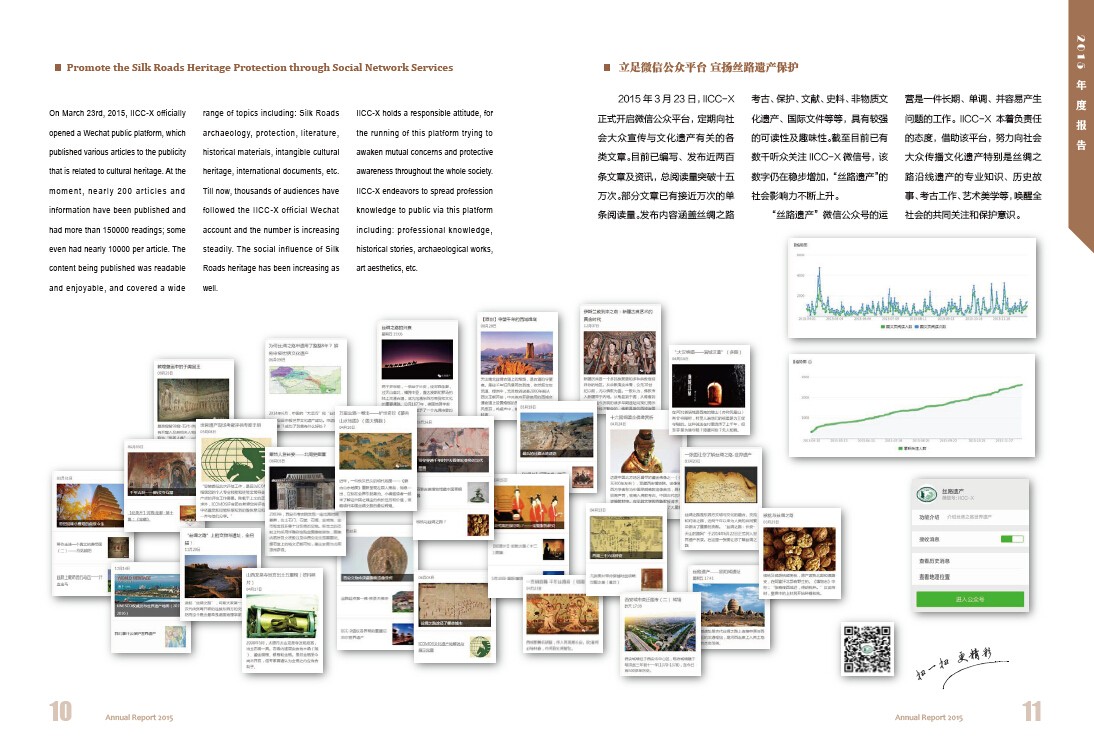Open the rocky excavation site photo
The height and width of the screenshot is (739, 1094).
pyautogui.click(x=556, y=435)
